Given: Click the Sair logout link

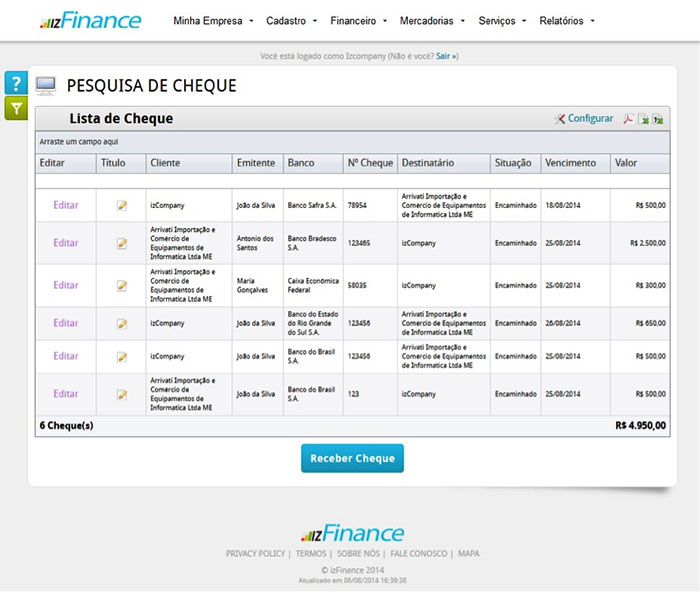Looking at the screenshot, I should point(443,57).
